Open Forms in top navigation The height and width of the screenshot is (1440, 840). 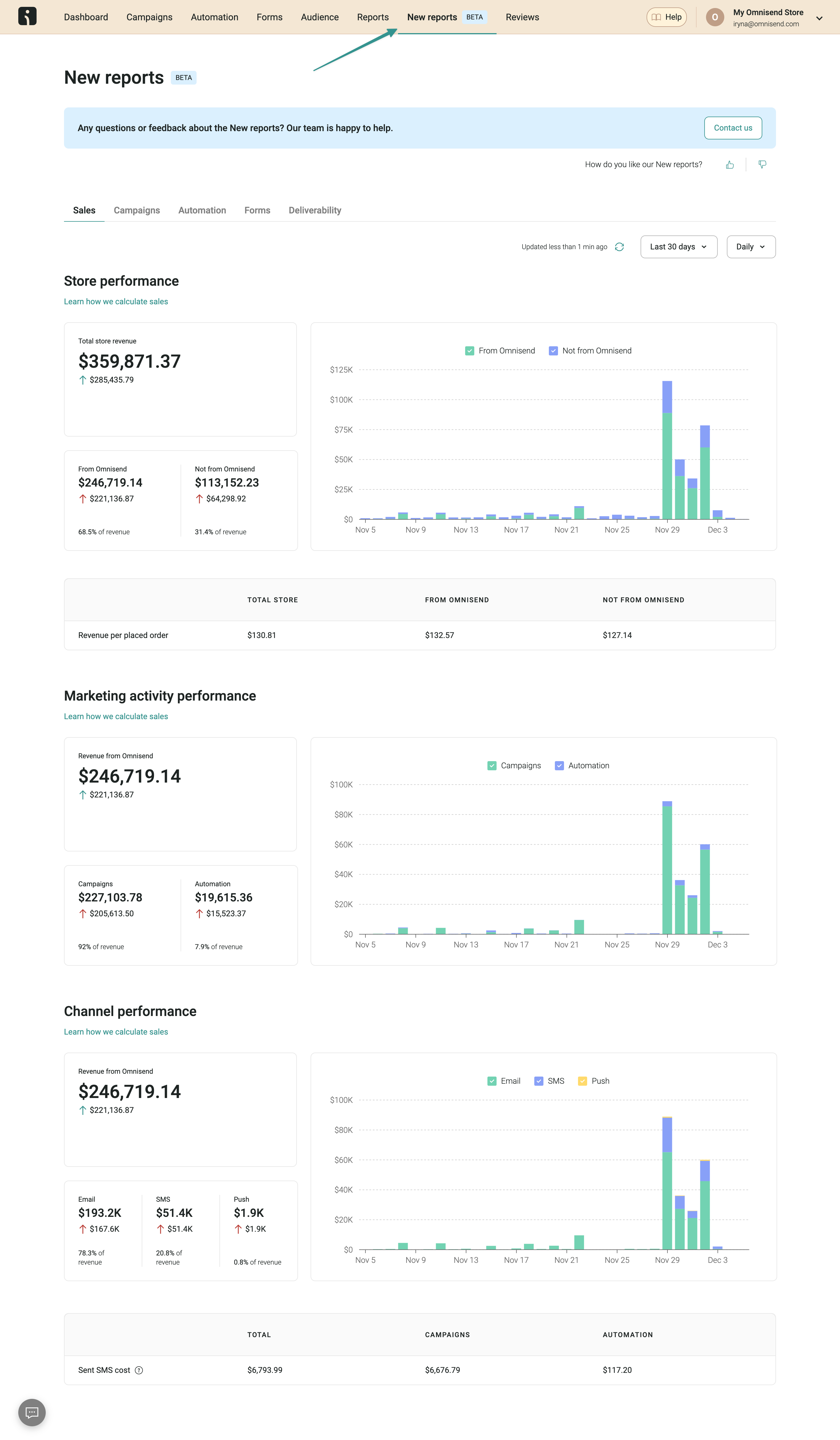coord(270,17)
